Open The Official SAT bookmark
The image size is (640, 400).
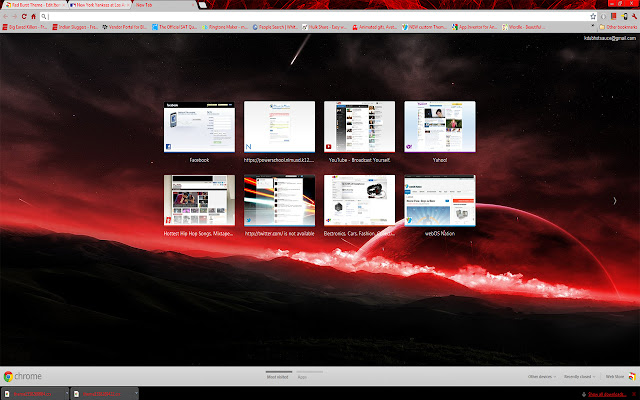(174, 27)
